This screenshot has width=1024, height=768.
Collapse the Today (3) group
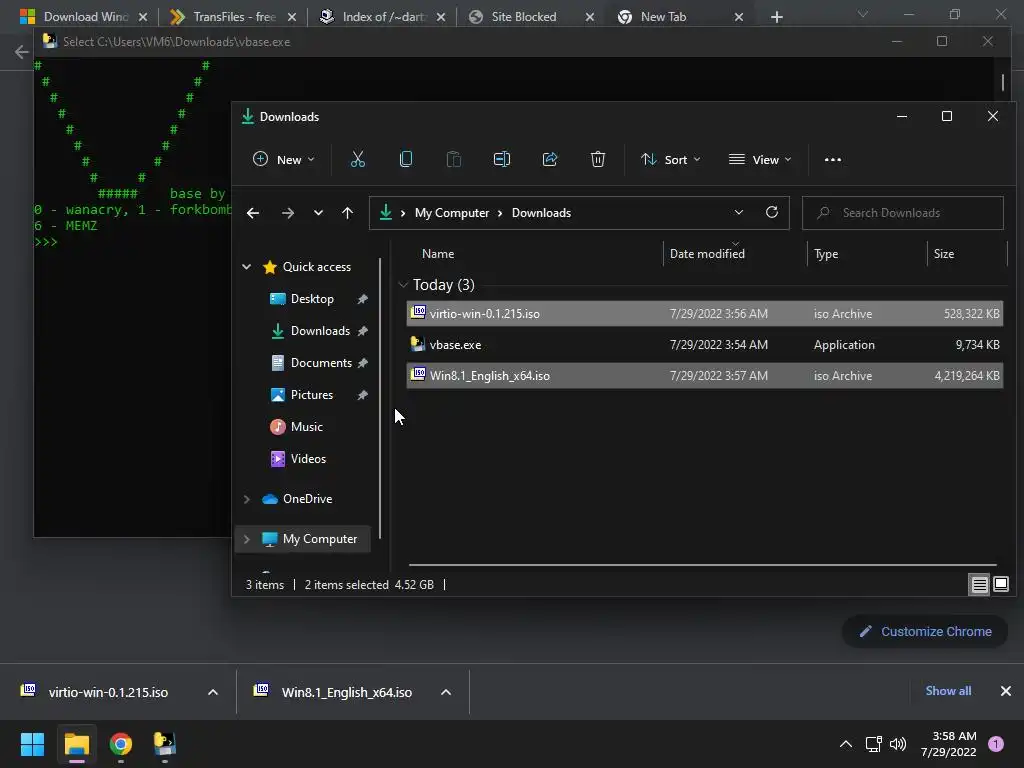(403, 285)
